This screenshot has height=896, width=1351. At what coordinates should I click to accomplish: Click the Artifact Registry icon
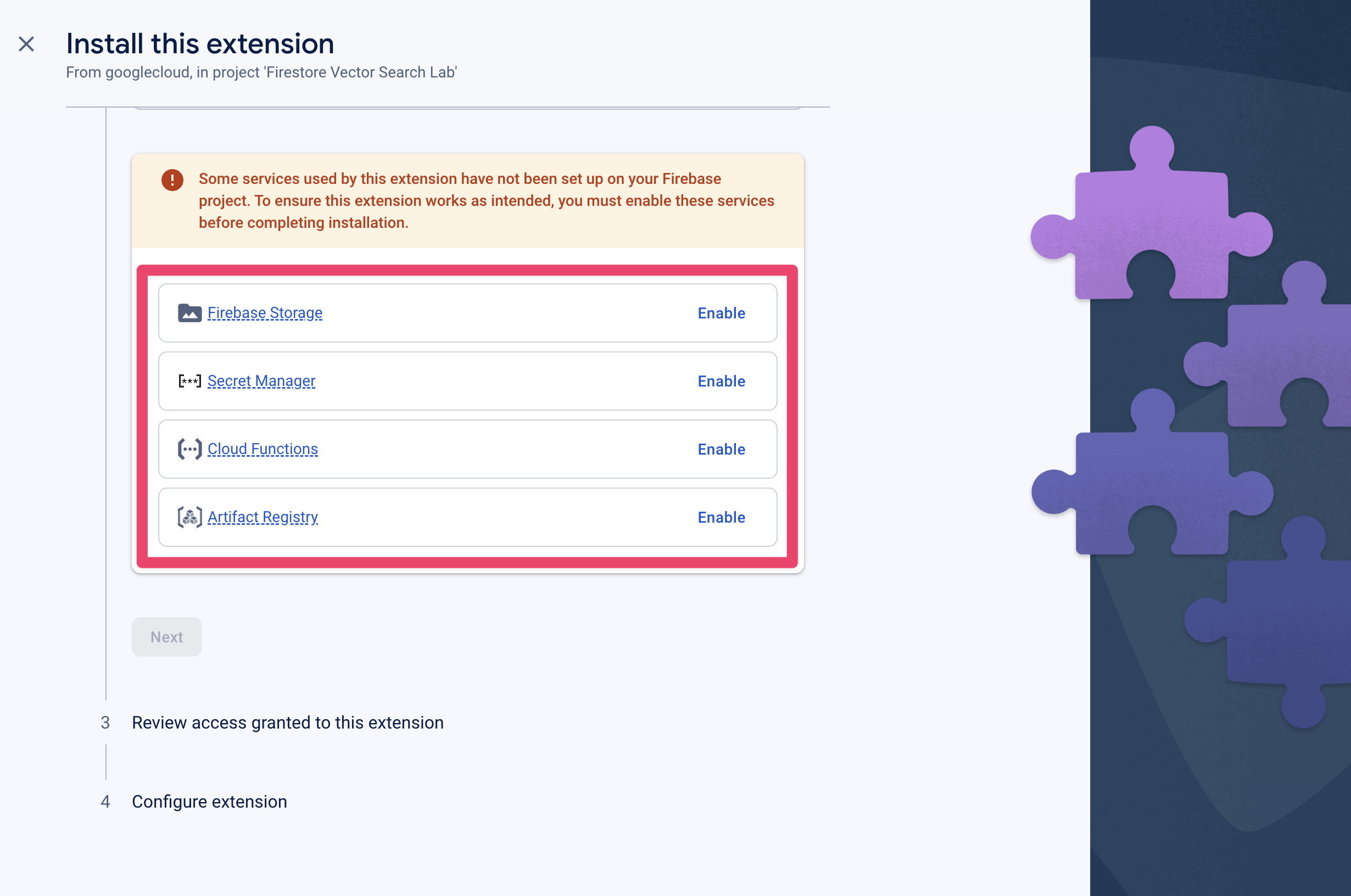coord(189,517)
